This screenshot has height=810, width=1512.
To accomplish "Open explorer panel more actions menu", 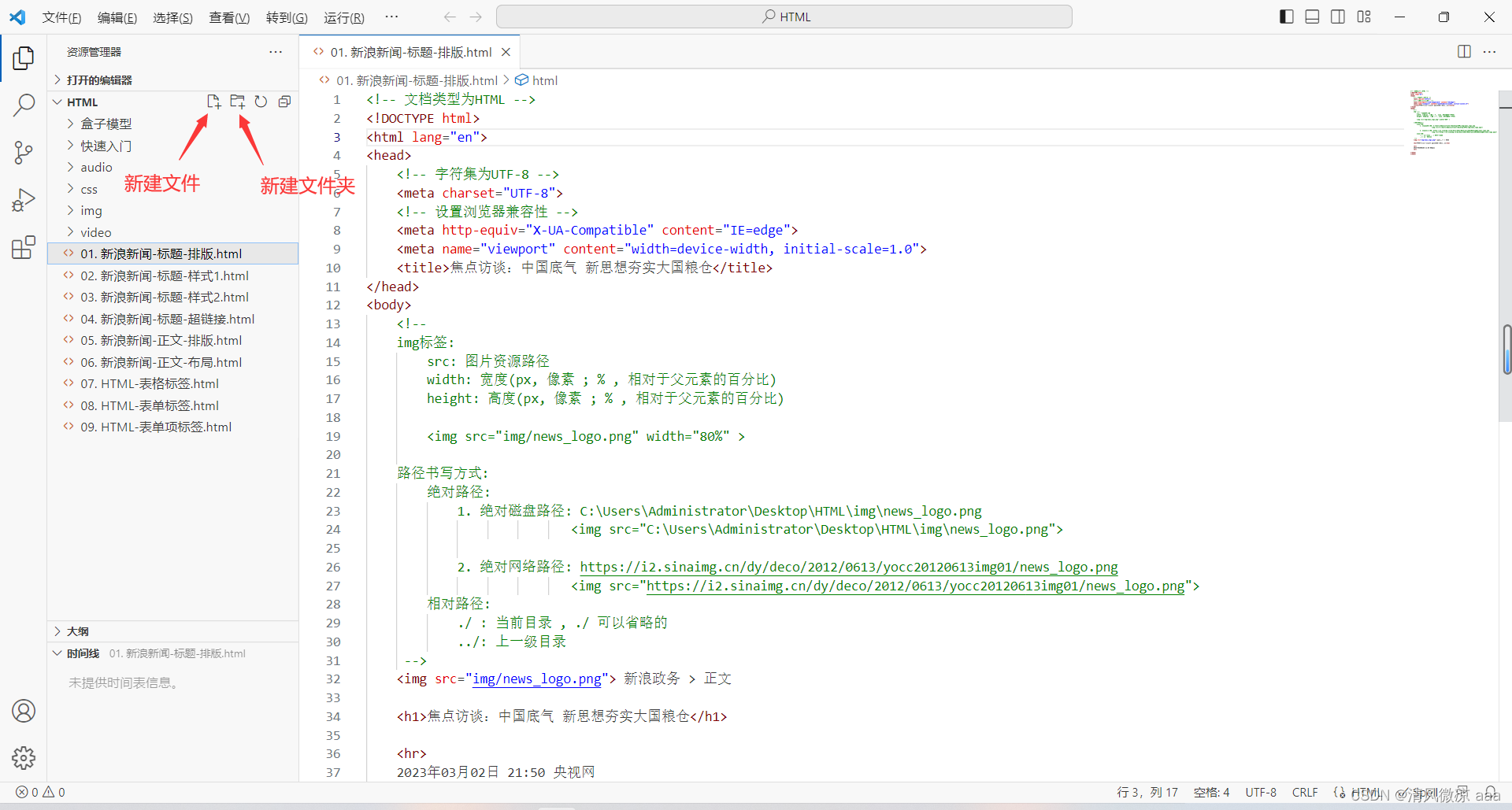I will pyautogui.click(x=275, y=52).
